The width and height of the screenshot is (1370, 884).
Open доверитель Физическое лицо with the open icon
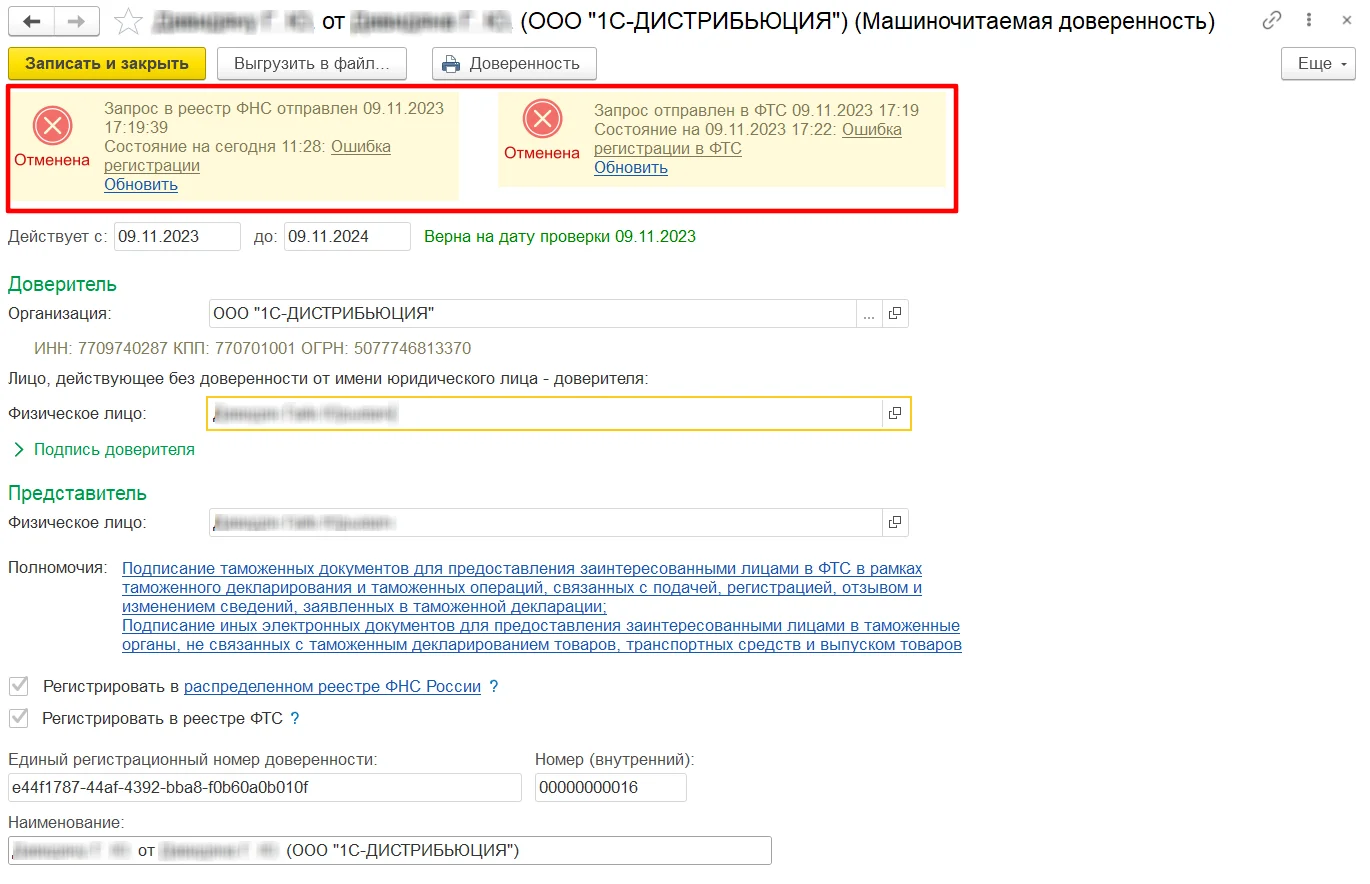click(x=895, y=413)
